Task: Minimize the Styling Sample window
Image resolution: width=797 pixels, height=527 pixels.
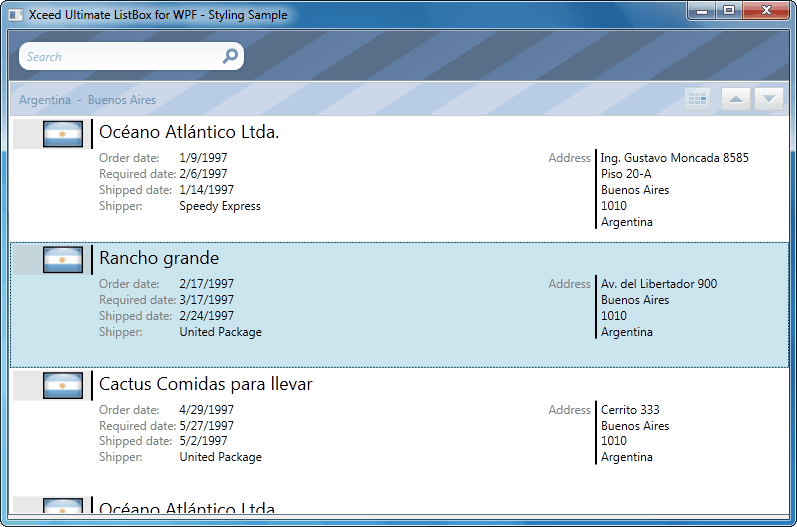Action: pyautogui.click(x=702, y=11)
